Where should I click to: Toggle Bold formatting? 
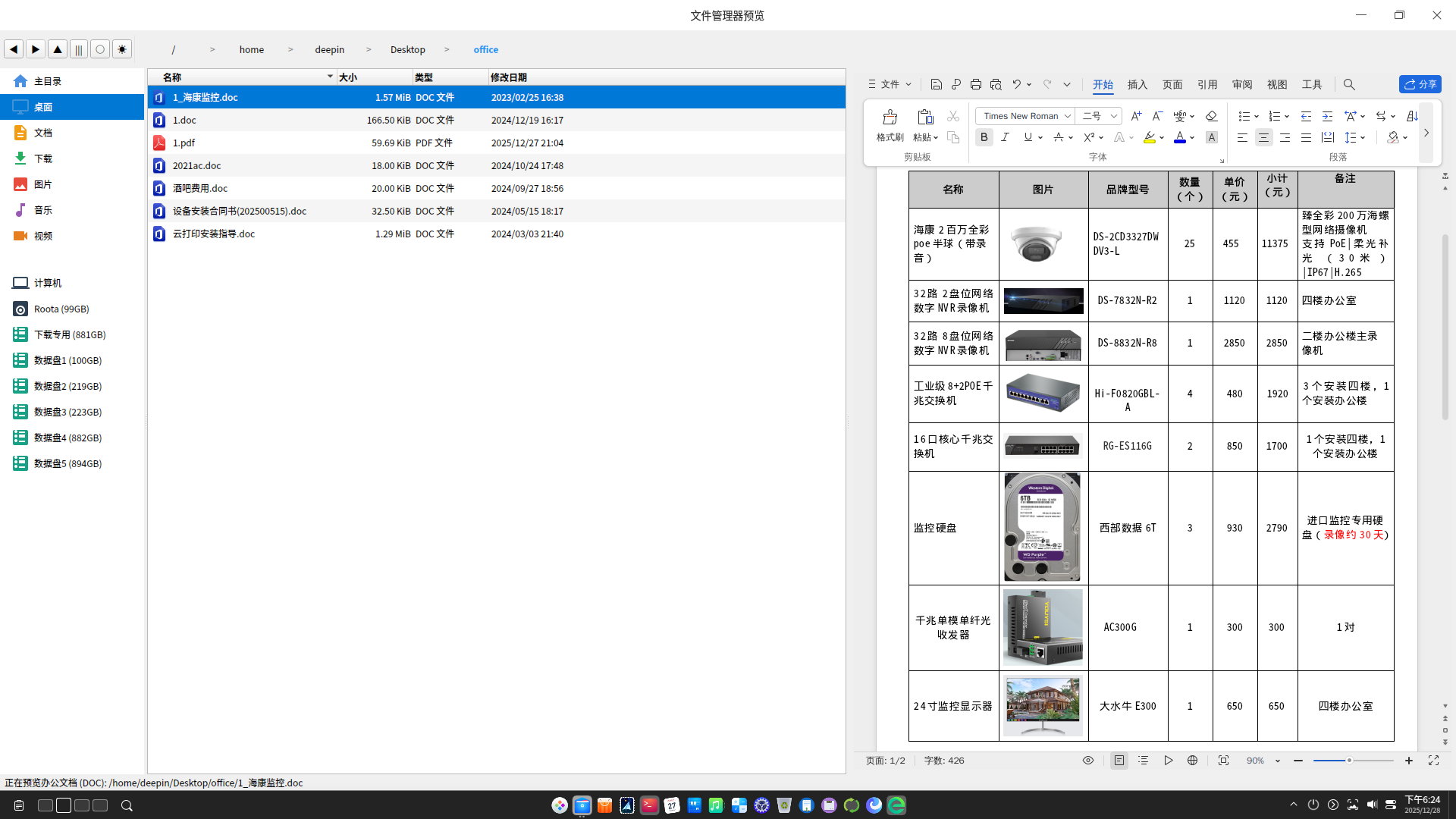coord(984,137)
